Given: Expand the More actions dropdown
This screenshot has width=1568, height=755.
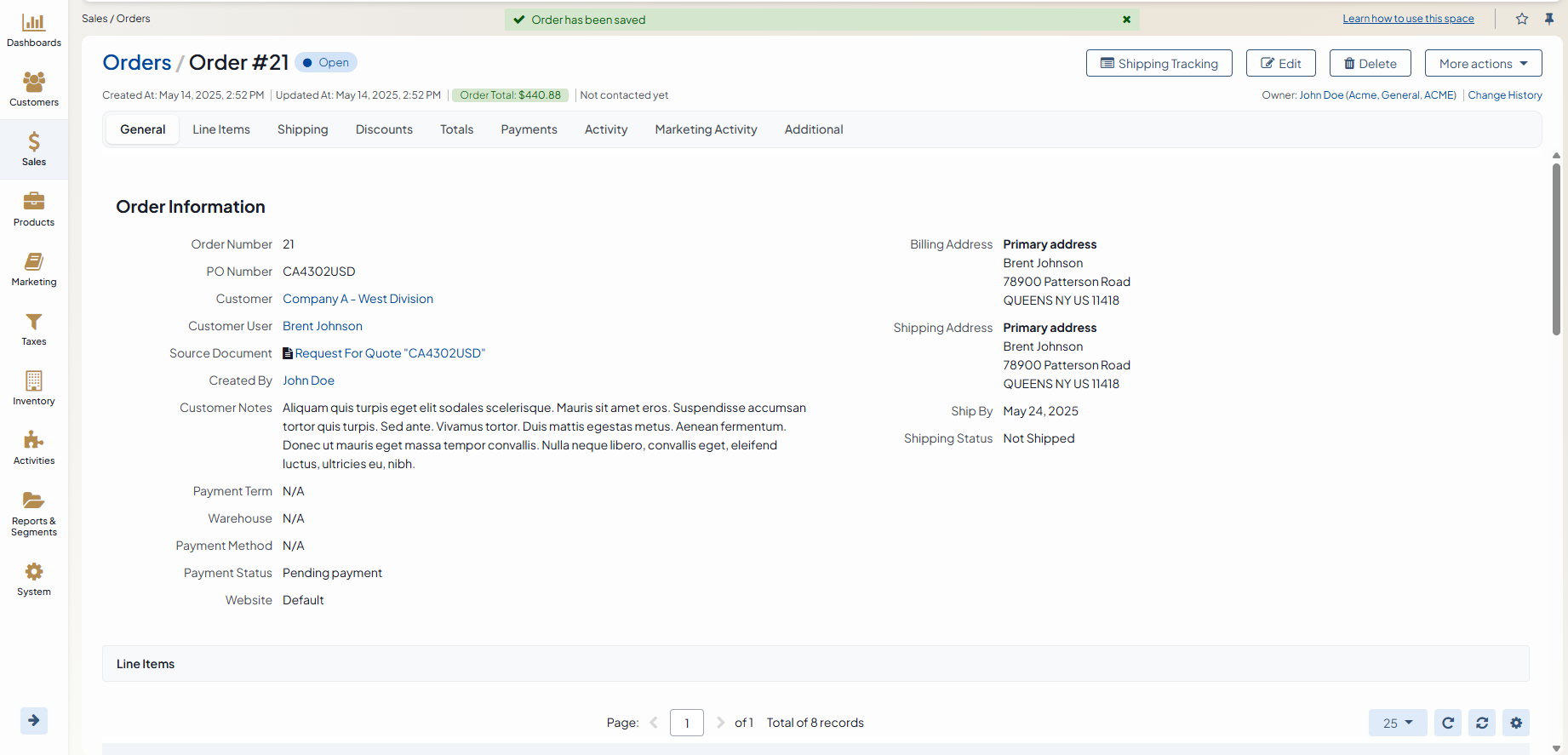Looking at the screenshot, I should tap(1483, 64).
